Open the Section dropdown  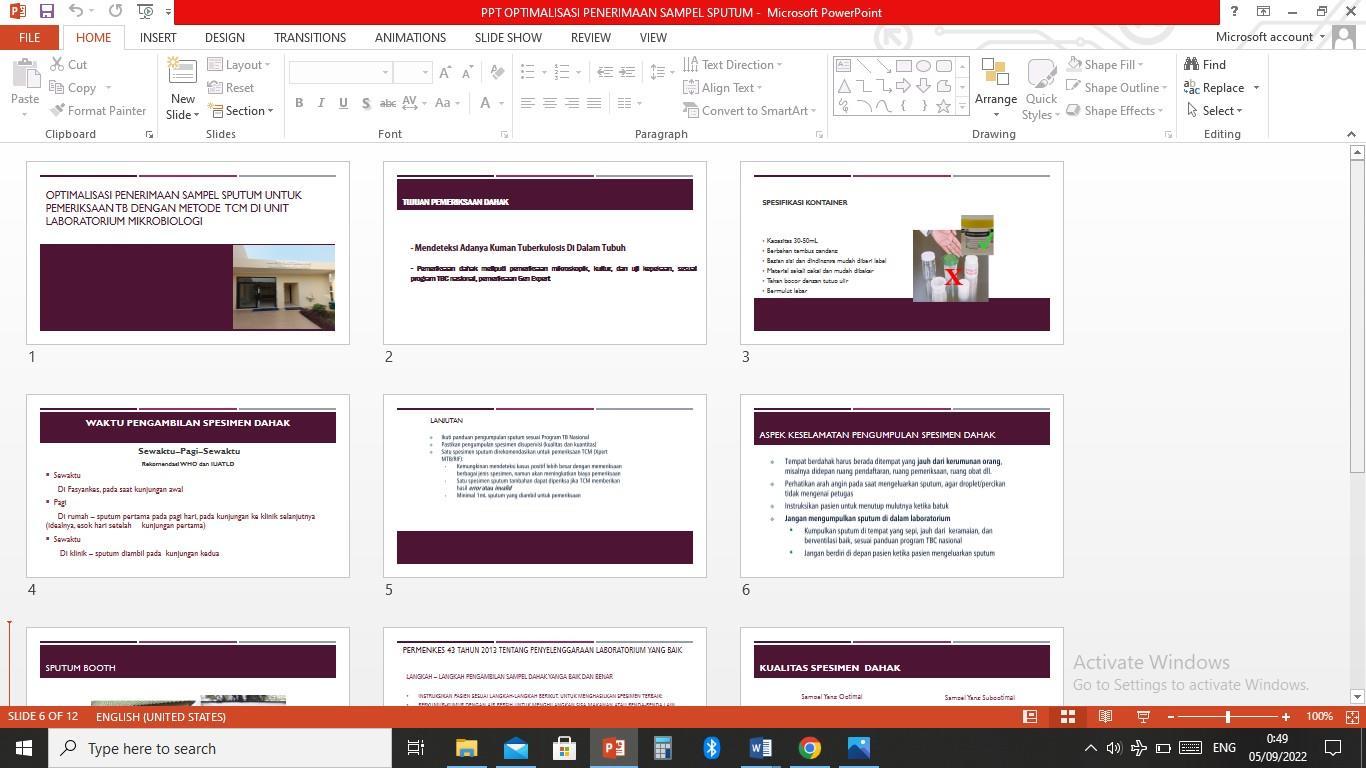pos(240,111)
